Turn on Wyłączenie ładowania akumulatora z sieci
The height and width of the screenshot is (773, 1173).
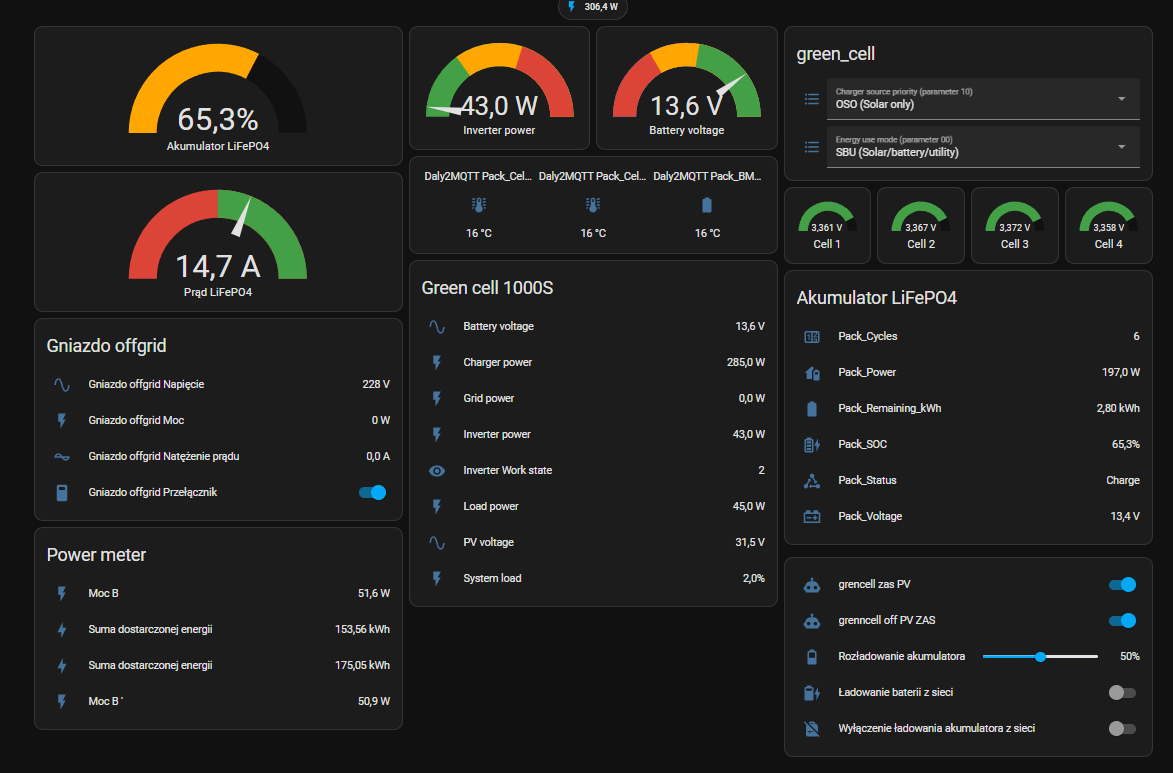tap(1122, 728)
